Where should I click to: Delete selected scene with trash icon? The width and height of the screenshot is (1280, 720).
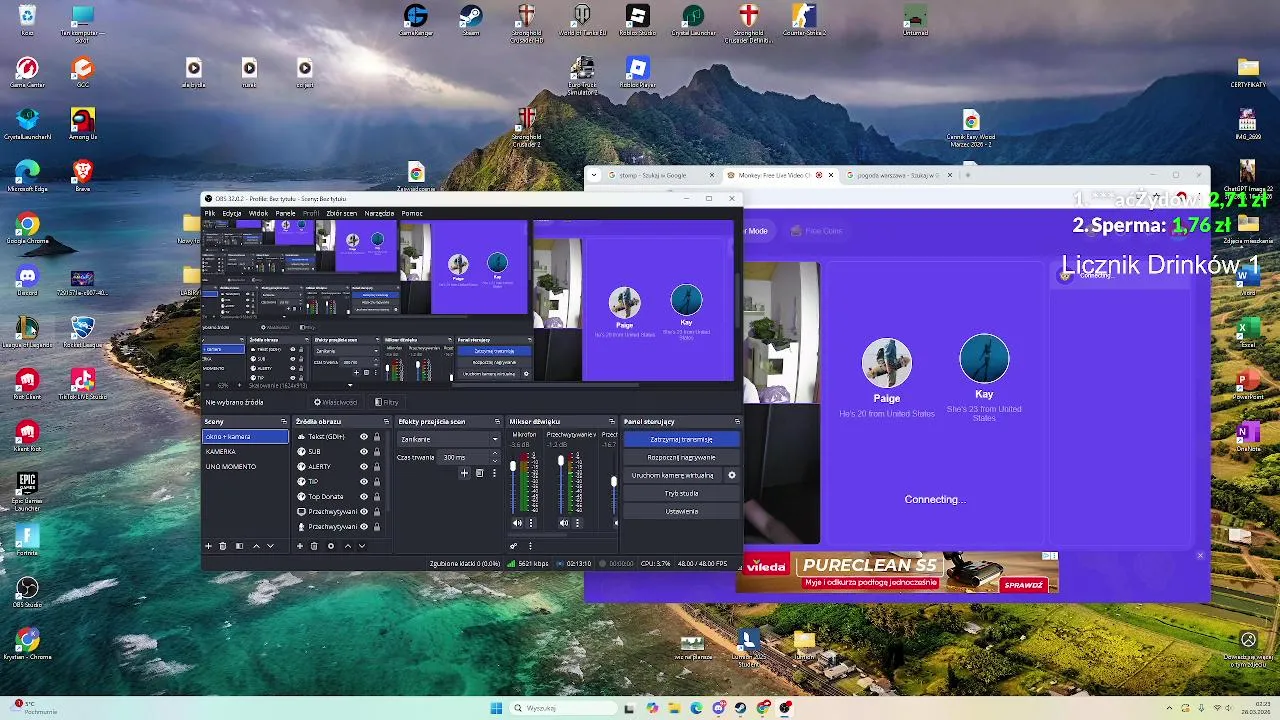[223, 546]
